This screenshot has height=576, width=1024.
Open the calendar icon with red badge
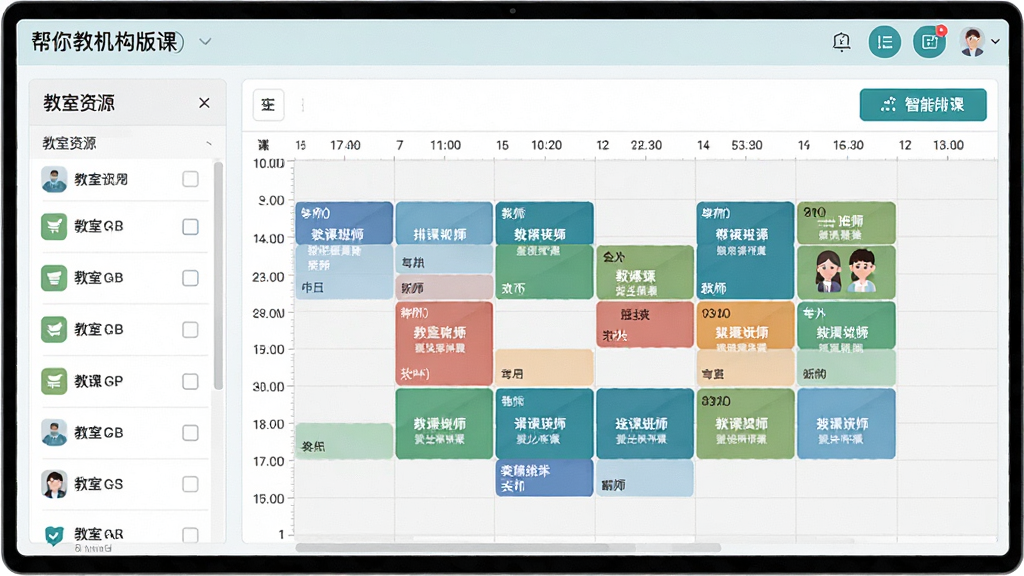[929, 42]
